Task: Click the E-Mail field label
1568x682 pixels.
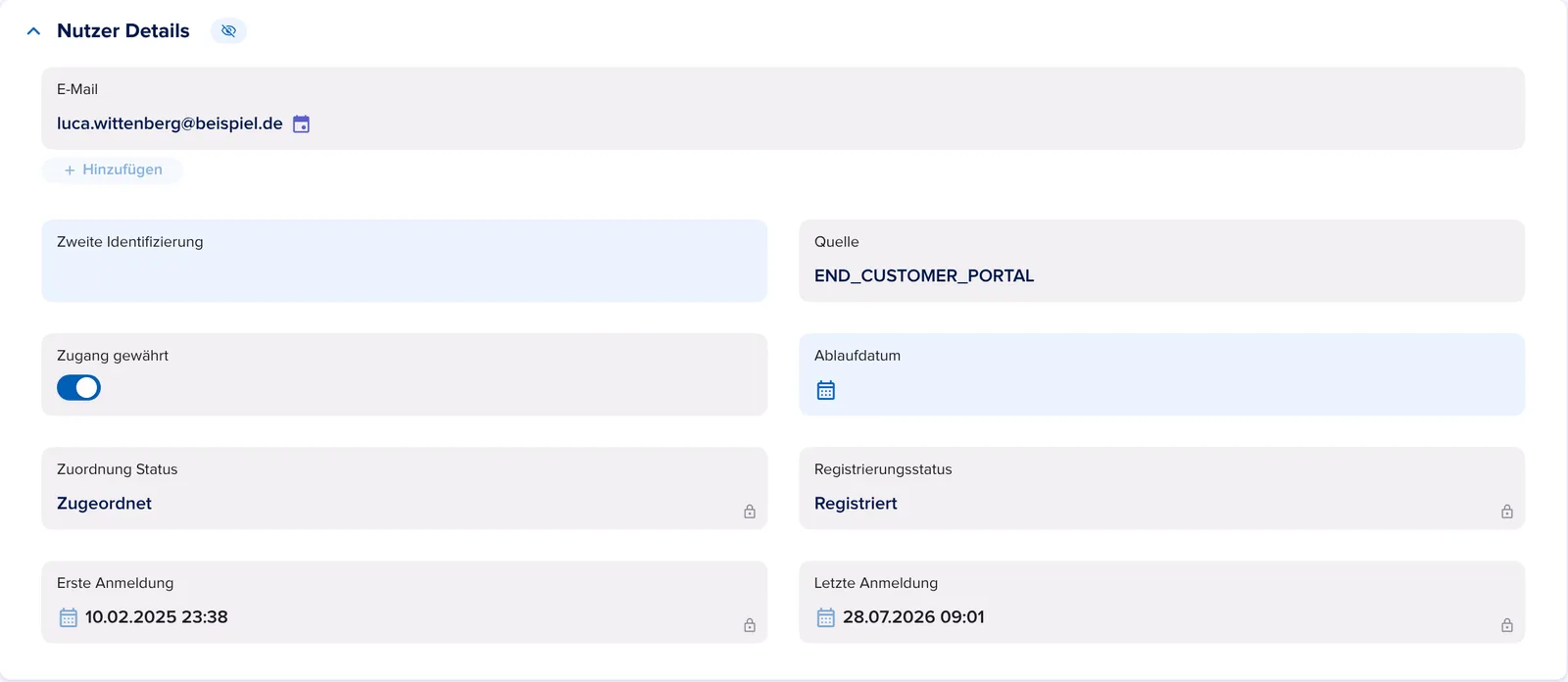Action: (77, 89)
